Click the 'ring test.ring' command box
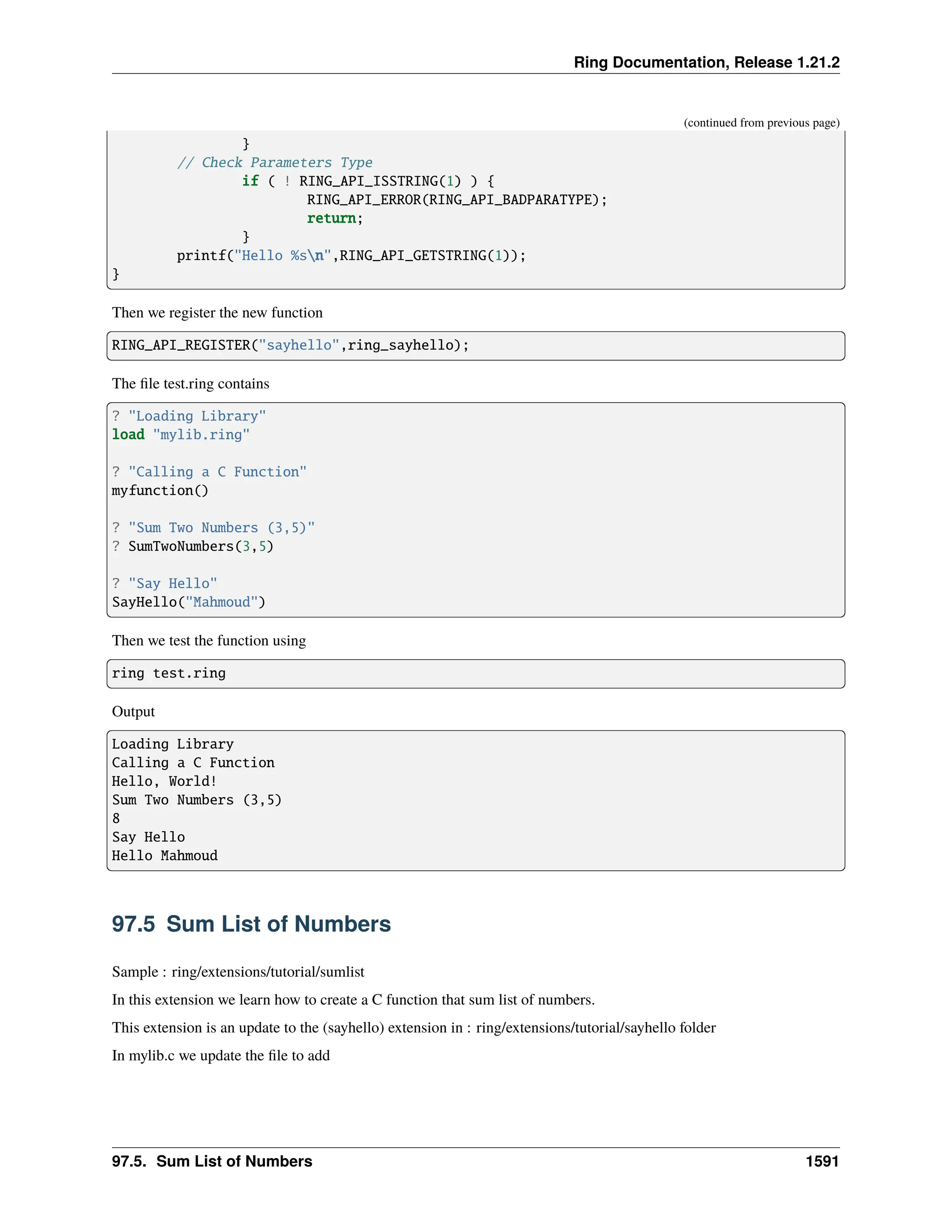The width and height of the screenshot is (952, 1232). pyautogui.click(x=169, y=674)
